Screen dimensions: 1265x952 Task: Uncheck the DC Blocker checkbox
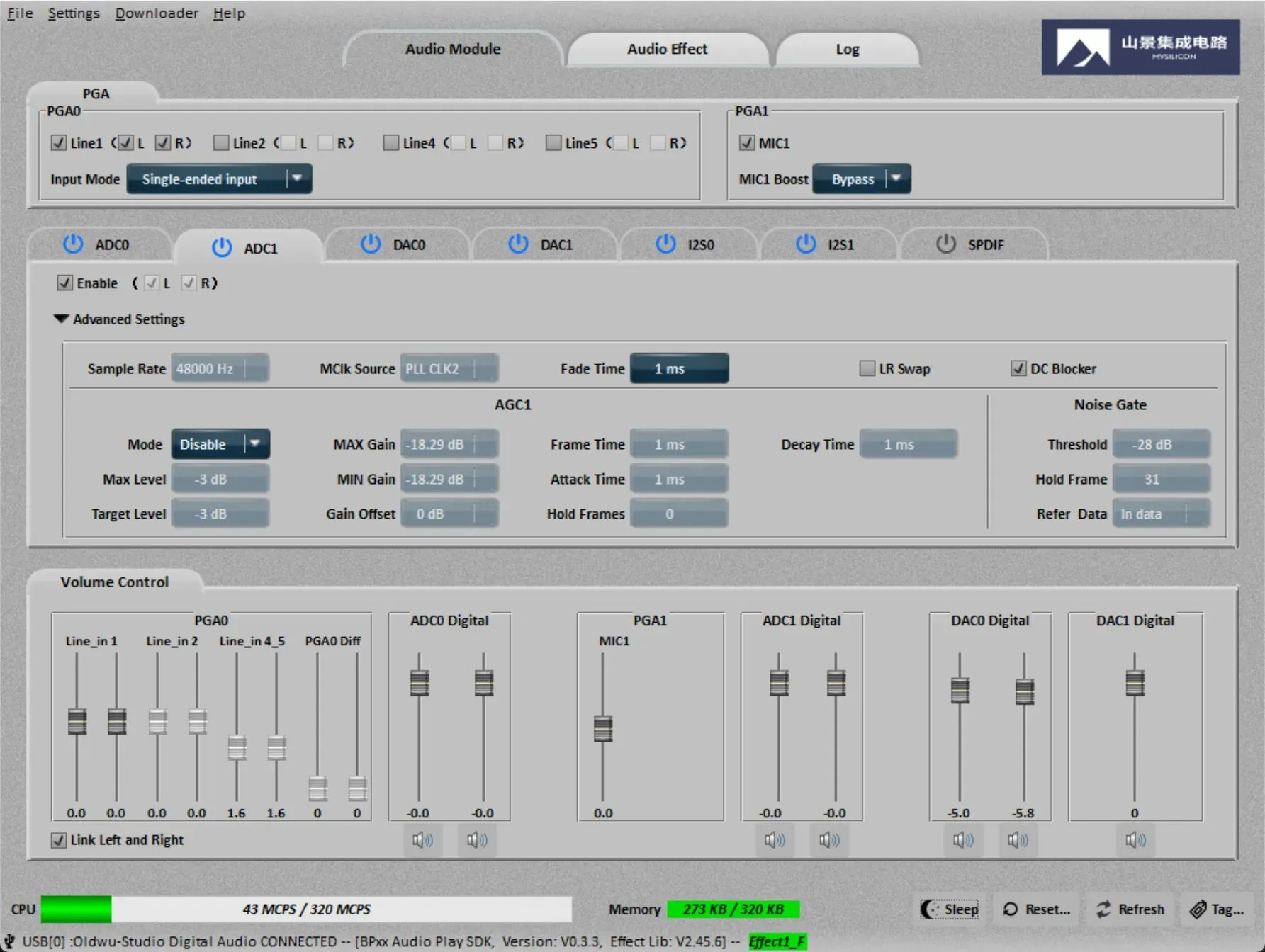tap(1019, 368)
